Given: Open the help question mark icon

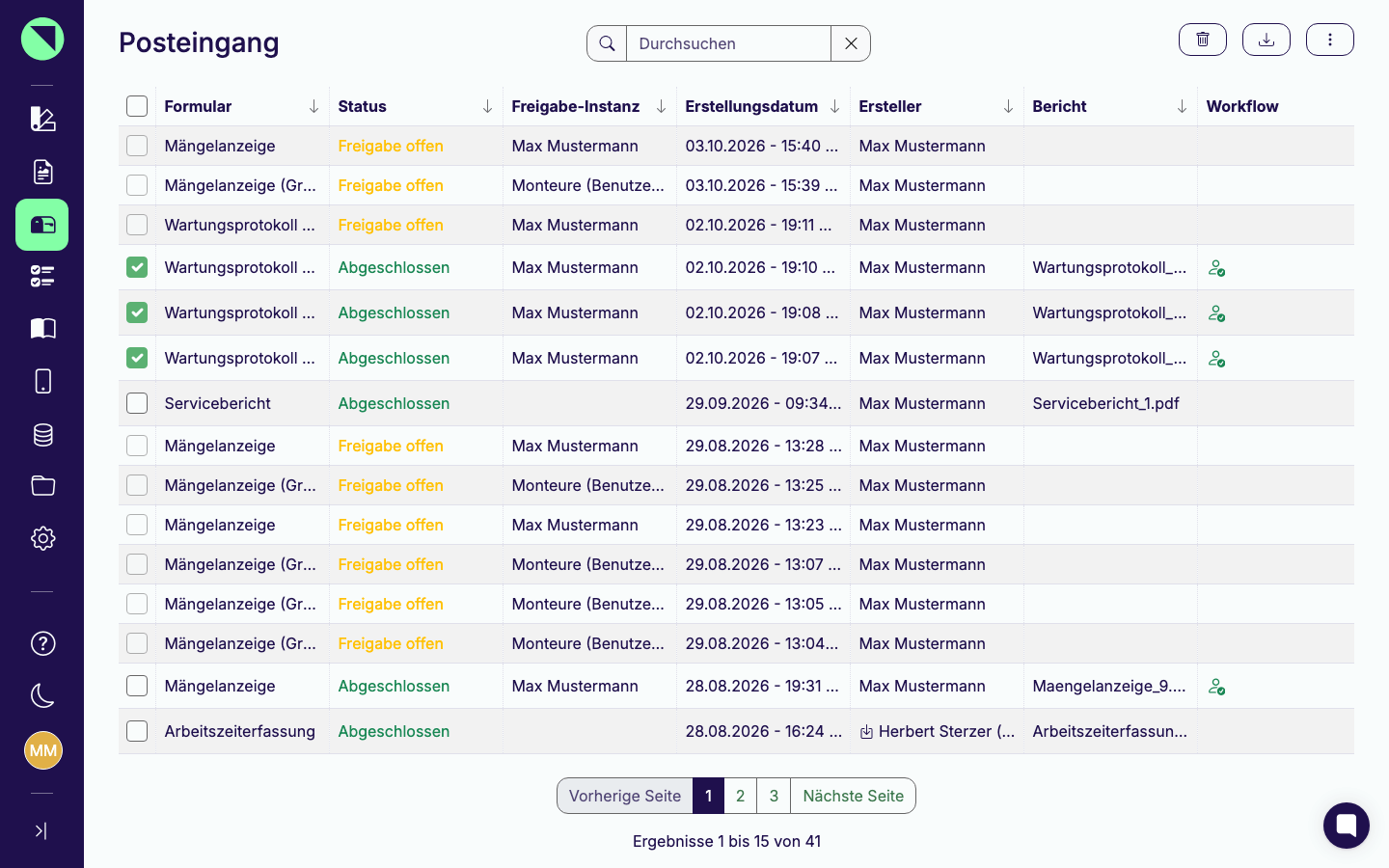Looking at the screenshot, I should point(42,643).
